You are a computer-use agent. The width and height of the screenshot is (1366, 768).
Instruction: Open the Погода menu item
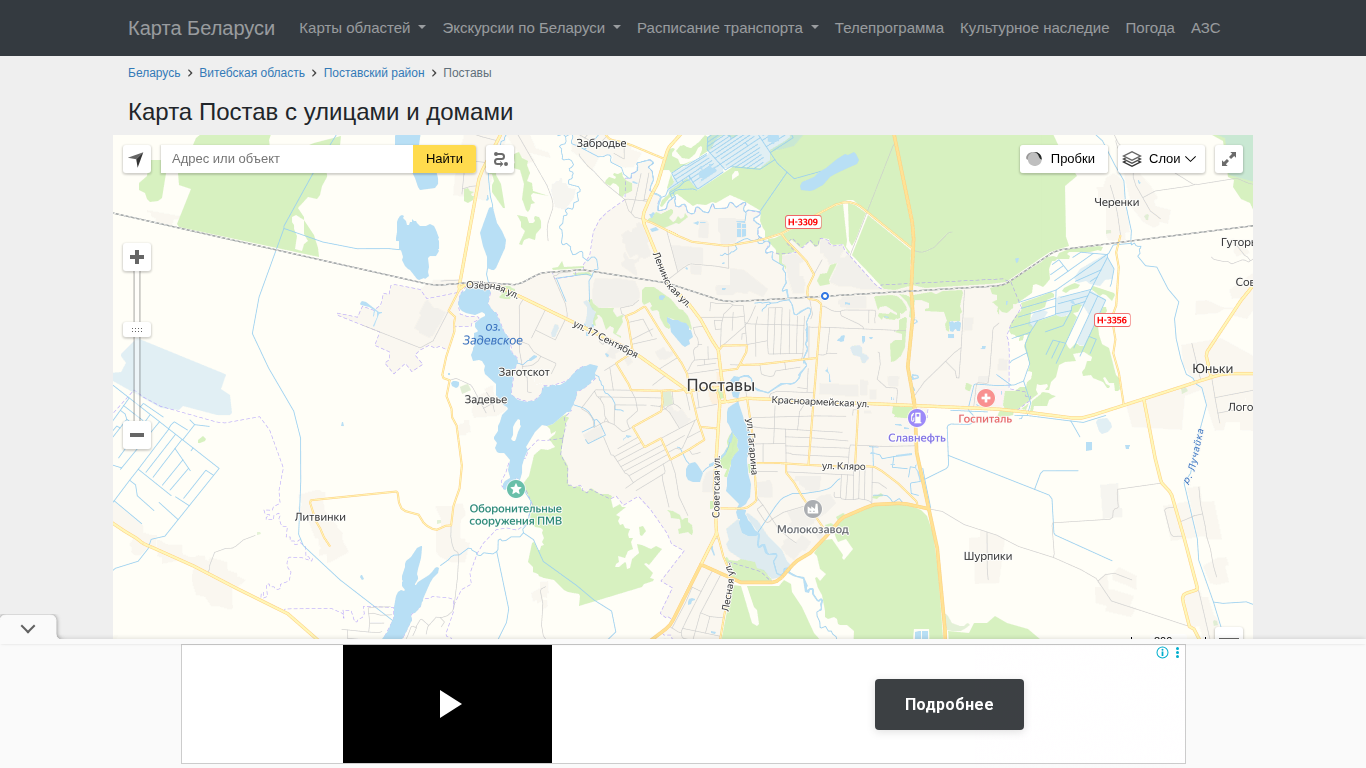pyautogui.click(x=1150, y=28)
